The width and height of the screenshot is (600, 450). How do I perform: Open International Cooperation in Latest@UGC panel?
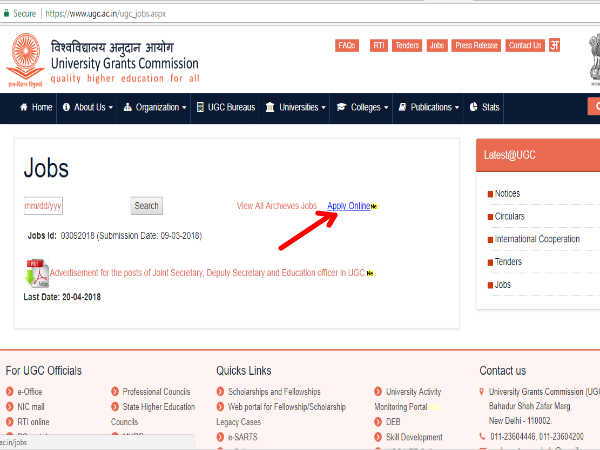537,239
